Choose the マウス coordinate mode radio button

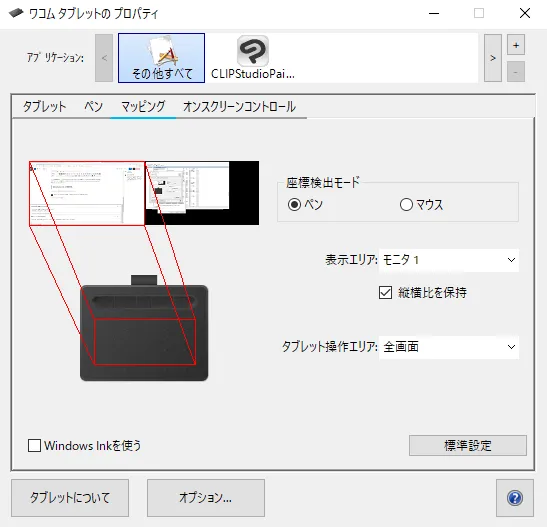[x=406, y=204]
